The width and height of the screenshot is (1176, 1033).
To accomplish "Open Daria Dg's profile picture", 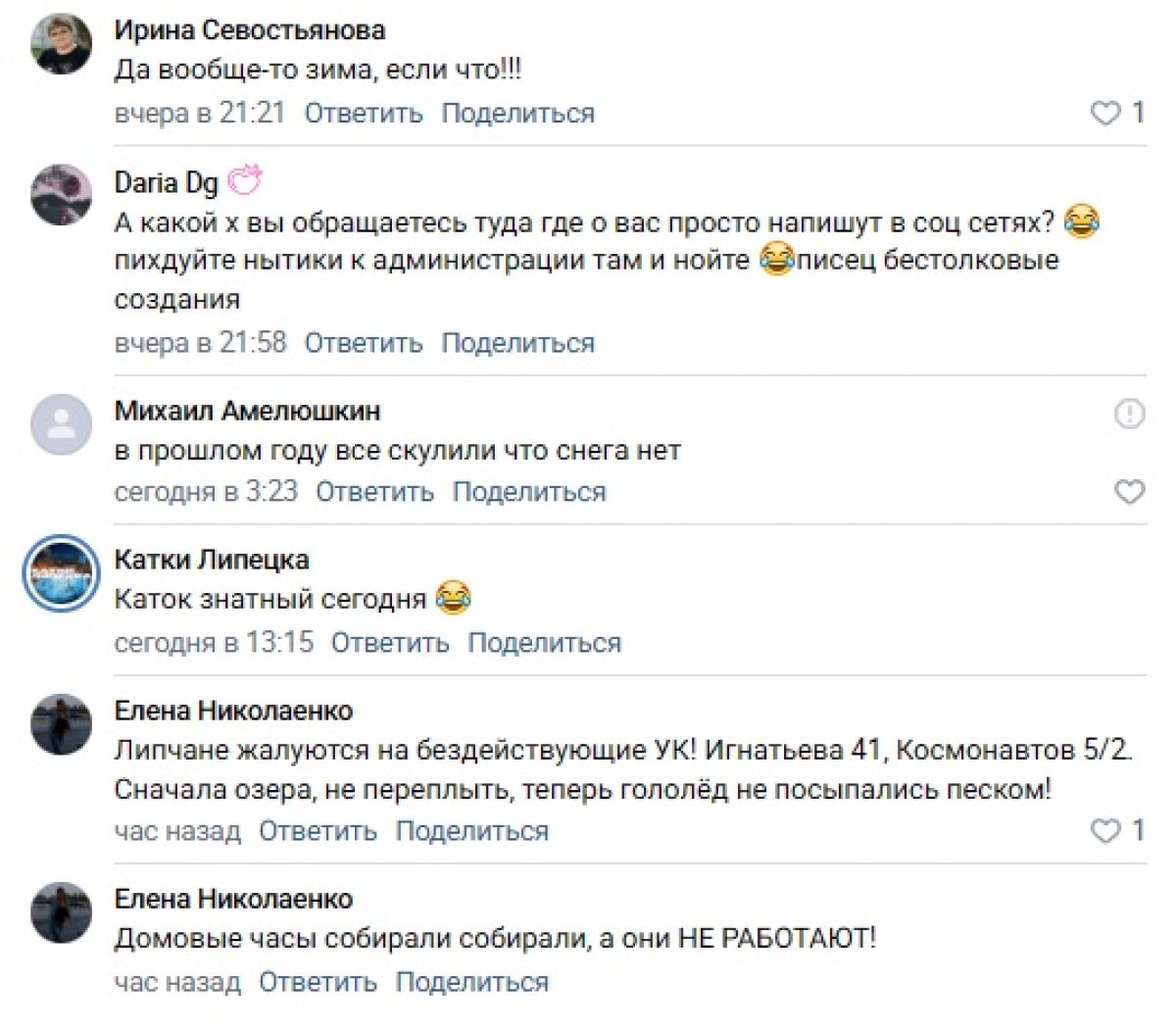I will tap(61, 194).
